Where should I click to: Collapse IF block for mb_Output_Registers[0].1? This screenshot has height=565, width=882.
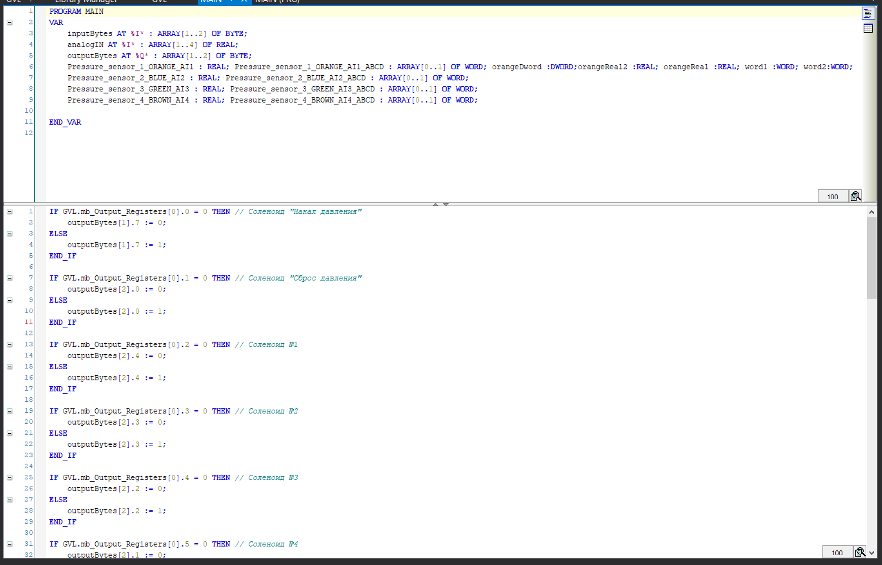tap(10, 278)
